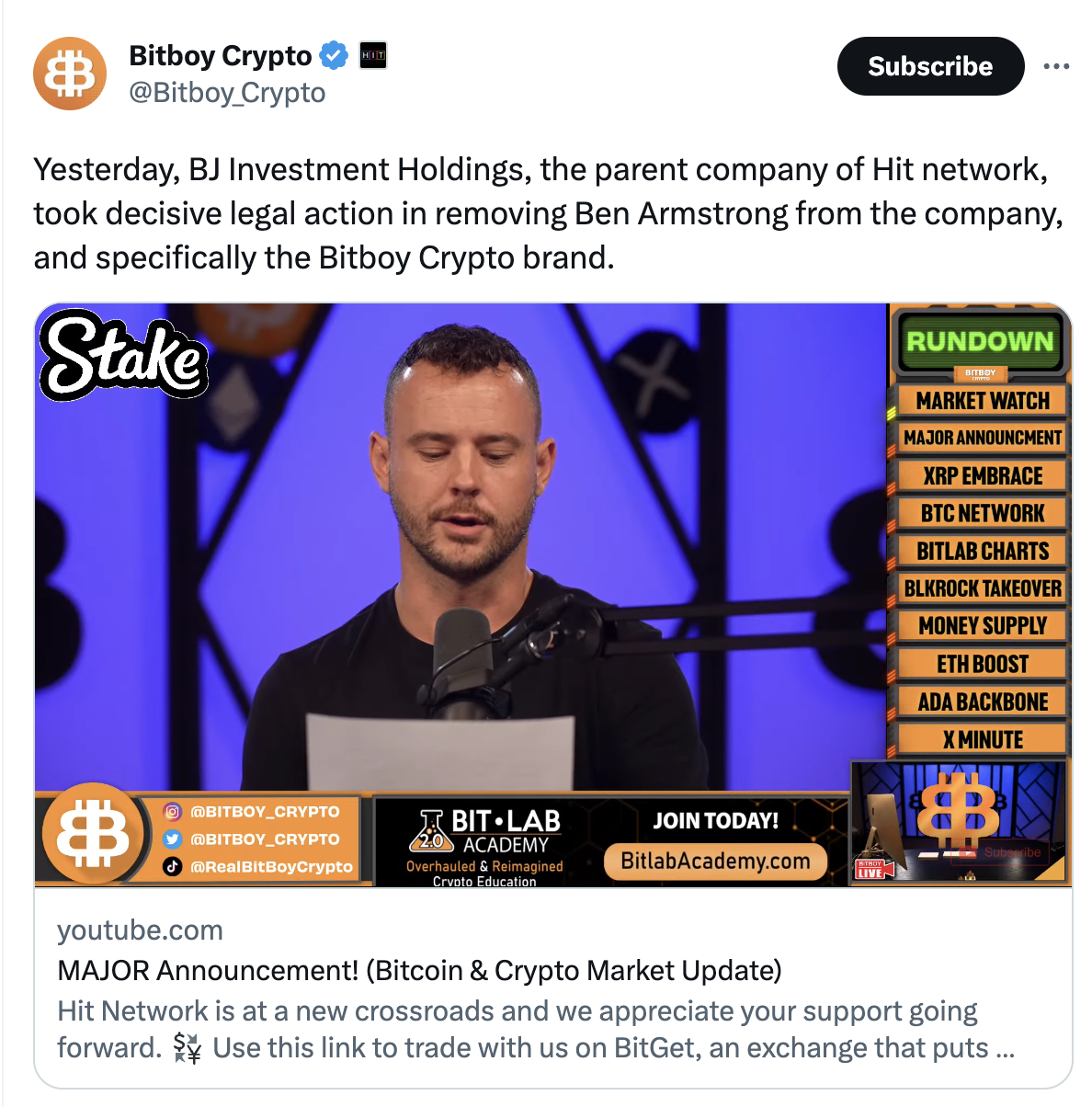This screenshot has width=1092, height=1107.
Task: Click the BitlabAcademy.com button in the video
Action: pyautogui.click(x=715, y=862)
